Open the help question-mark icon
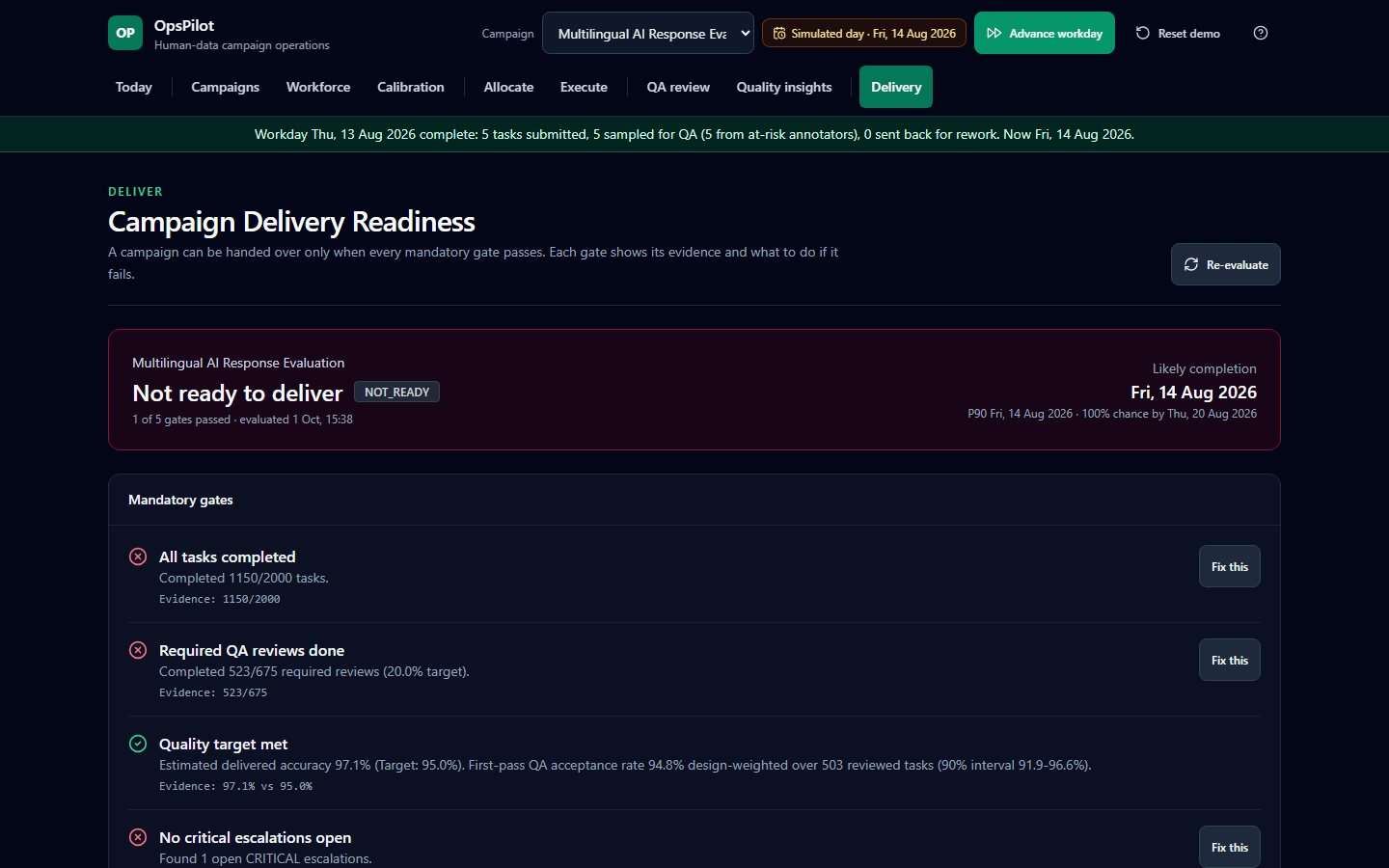1389x868 pixels. pyautogui.click(x=1261, y=33)
